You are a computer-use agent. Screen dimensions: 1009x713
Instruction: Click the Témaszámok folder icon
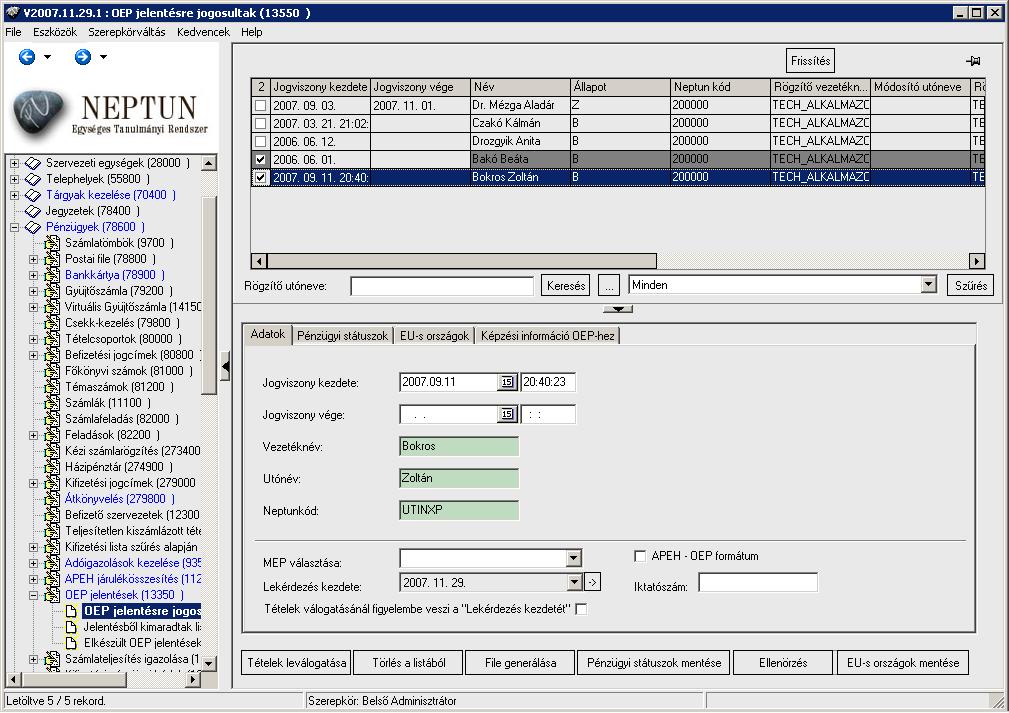52,387
